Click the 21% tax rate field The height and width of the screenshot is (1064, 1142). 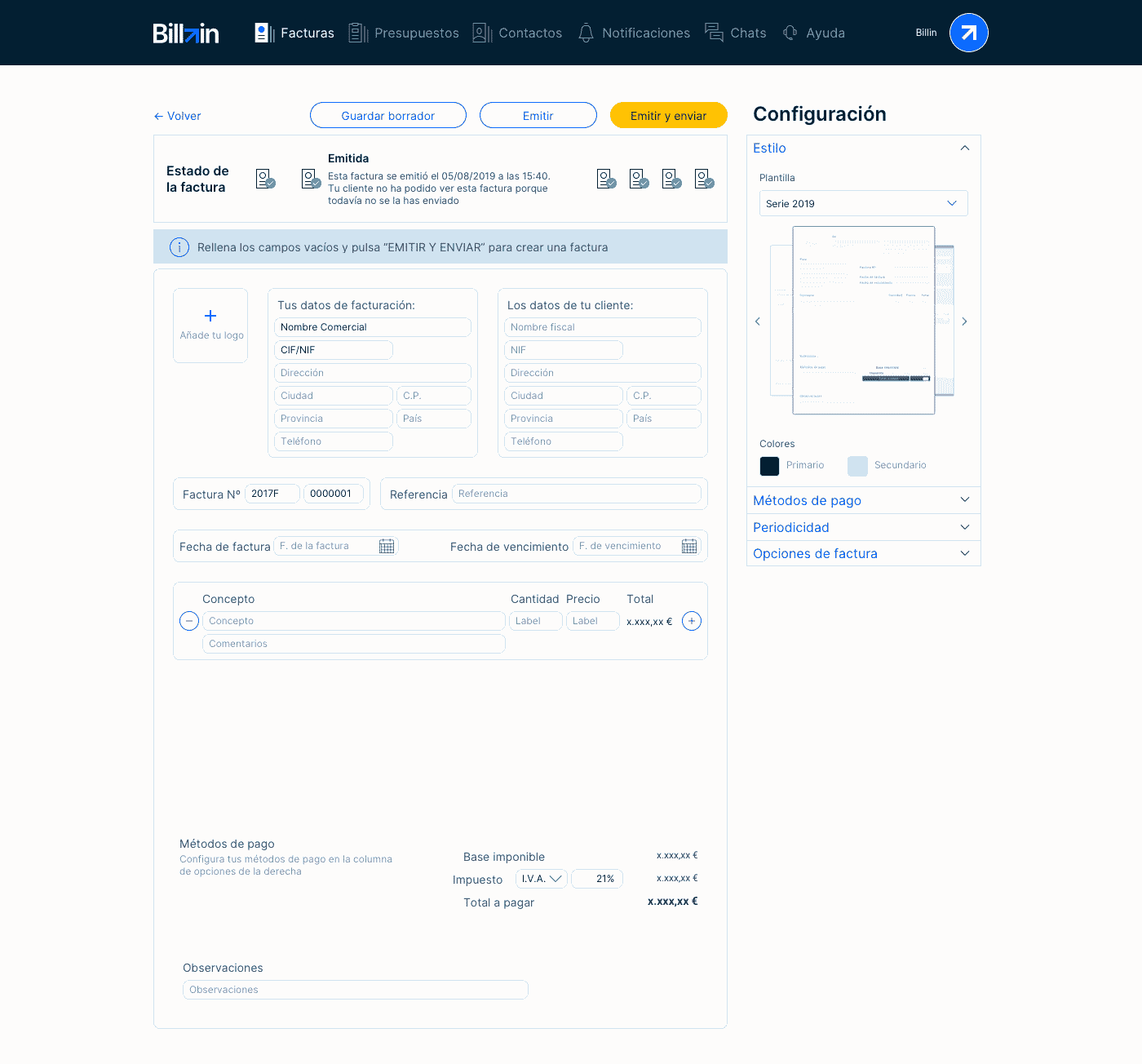pyautogui.click(x=597, y=879)
